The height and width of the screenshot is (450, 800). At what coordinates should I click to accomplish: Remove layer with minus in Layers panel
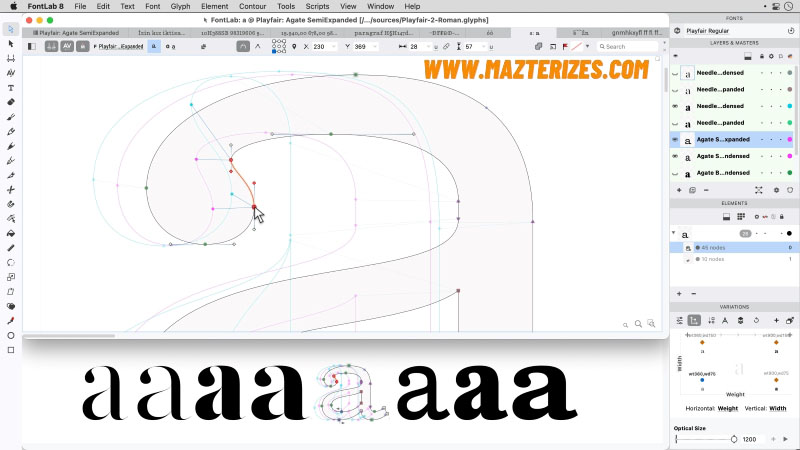[x=706, y=190]
